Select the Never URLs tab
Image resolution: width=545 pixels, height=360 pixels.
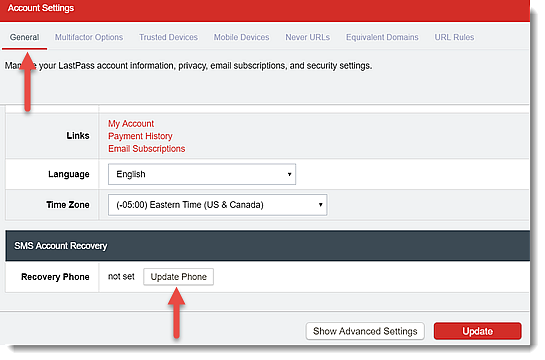(x=308, y=37)
